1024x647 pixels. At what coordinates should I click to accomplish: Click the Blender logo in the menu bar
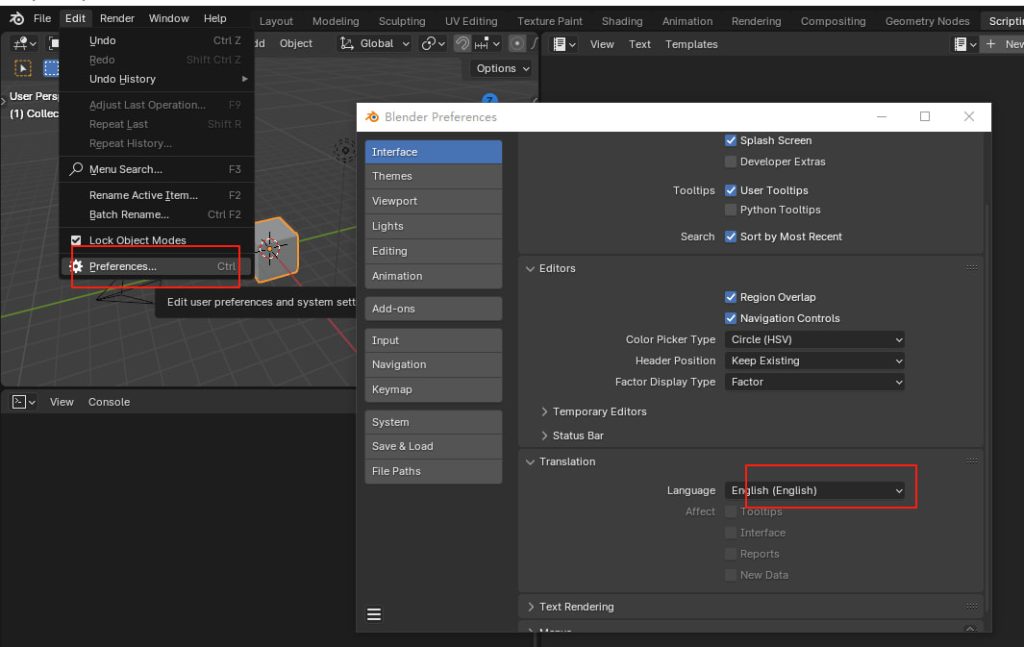coord(17,18)
